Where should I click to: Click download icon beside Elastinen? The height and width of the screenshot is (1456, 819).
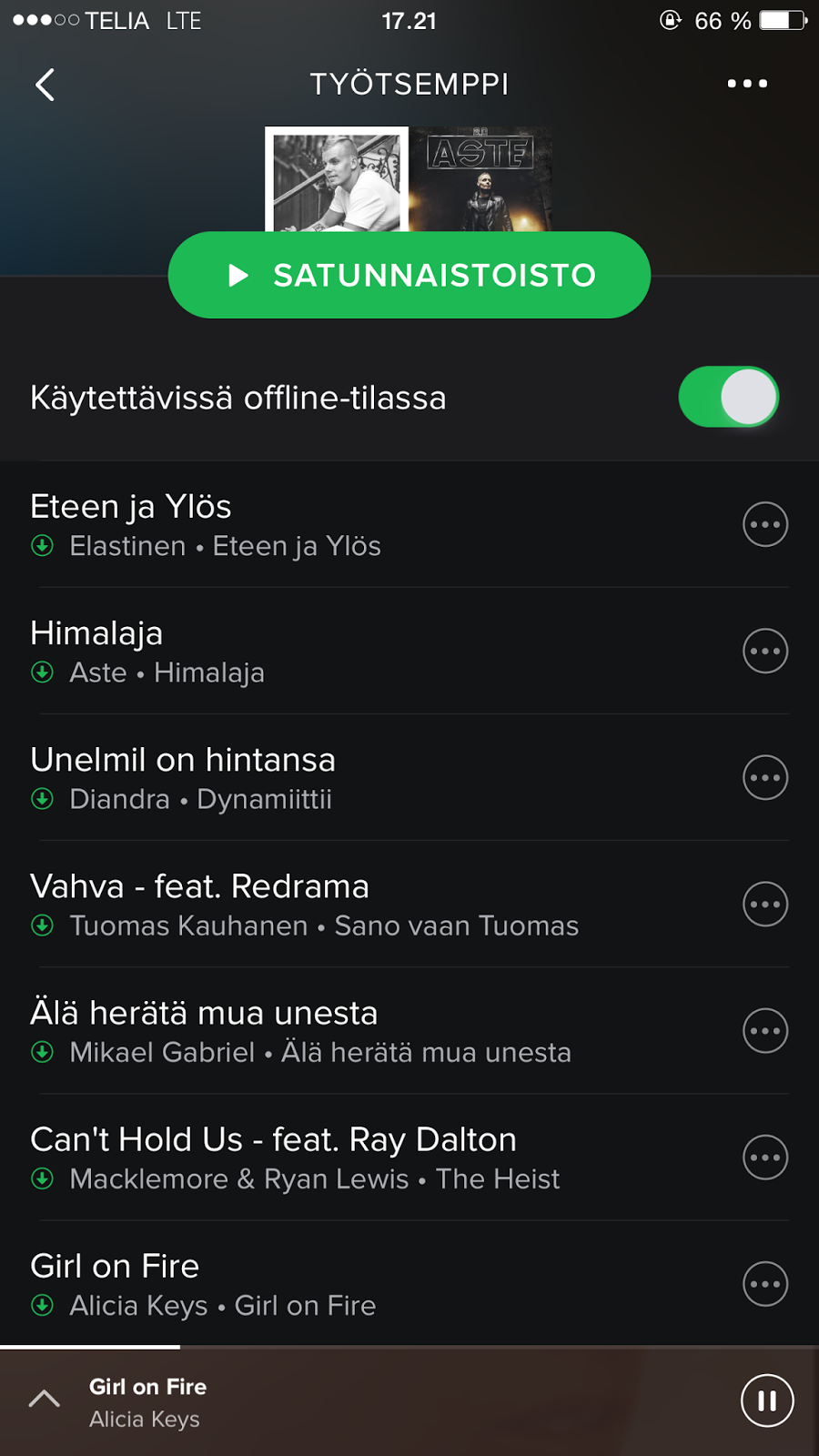point(43,546)
